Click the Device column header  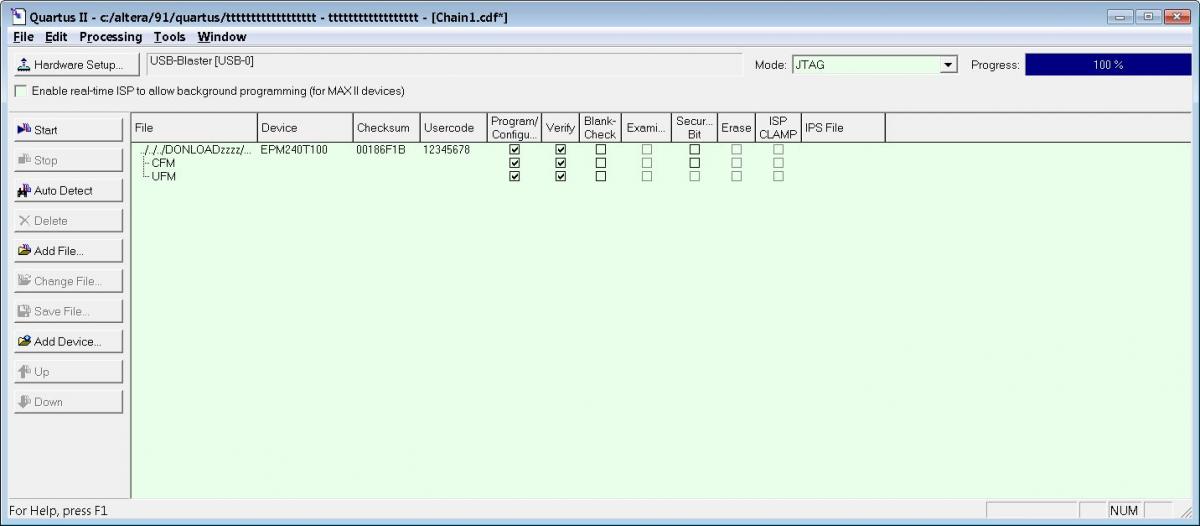coord(305,128)
